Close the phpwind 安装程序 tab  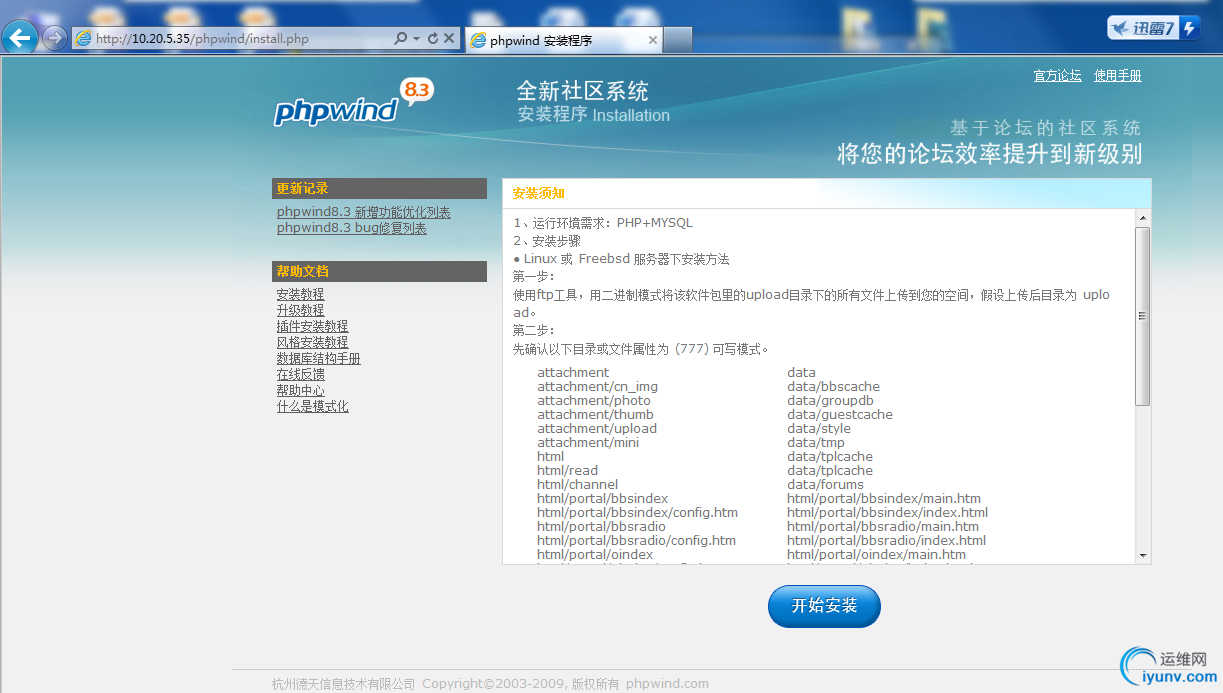tap(653, 40)
